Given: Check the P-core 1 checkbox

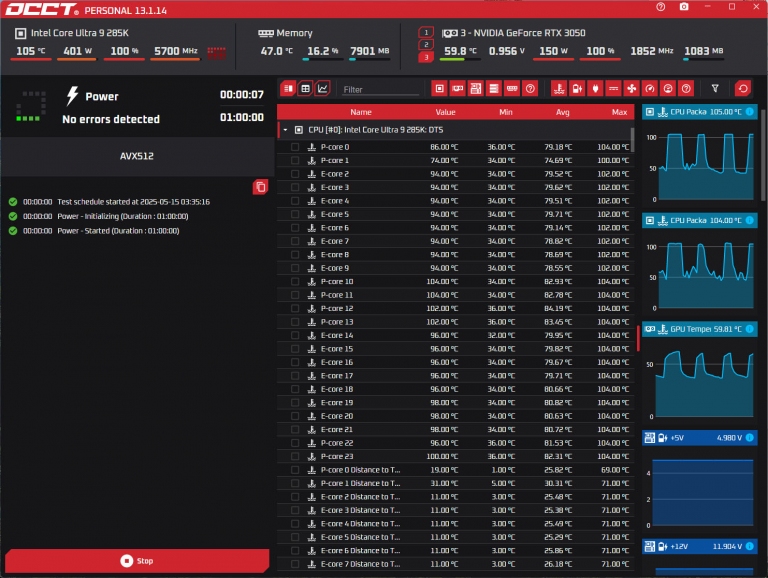Looking at the screenshot, I should coord(295,160).
